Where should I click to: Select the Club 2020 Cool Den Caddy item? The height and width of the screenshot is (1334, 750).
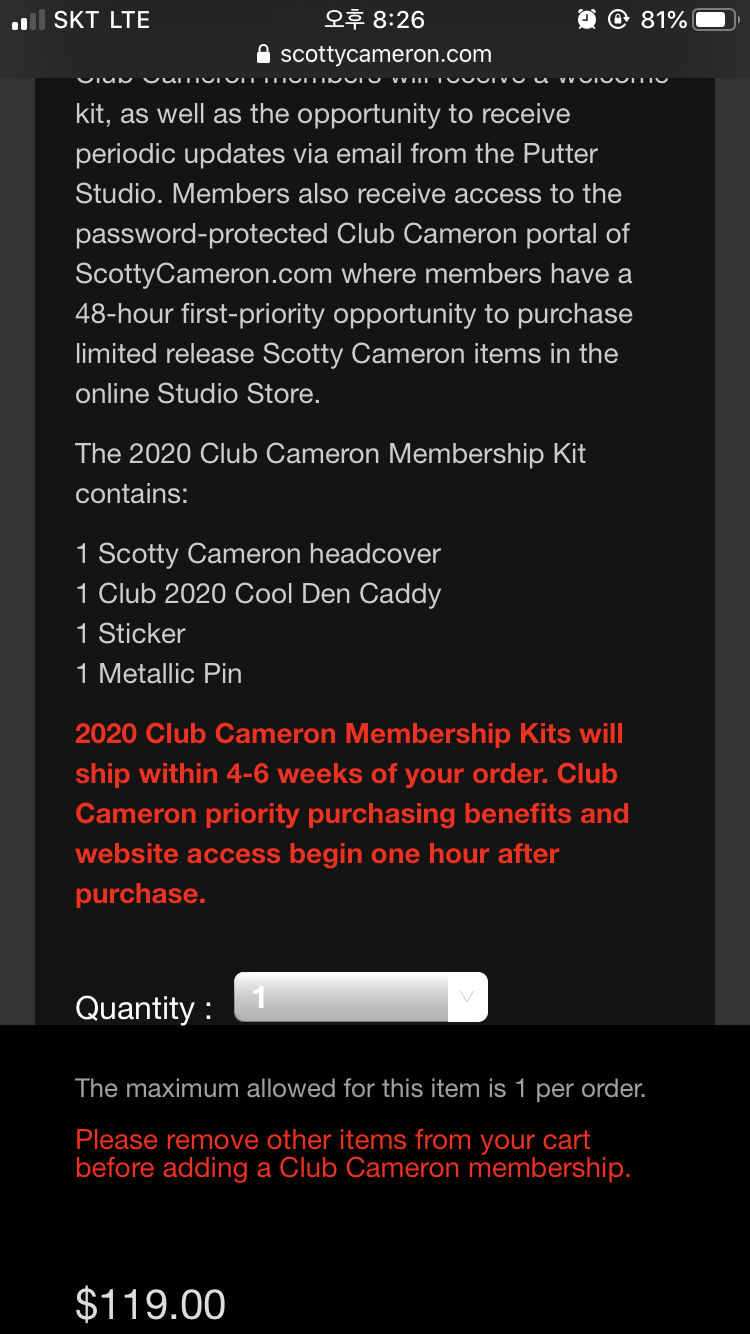click(x=258, y=594)
